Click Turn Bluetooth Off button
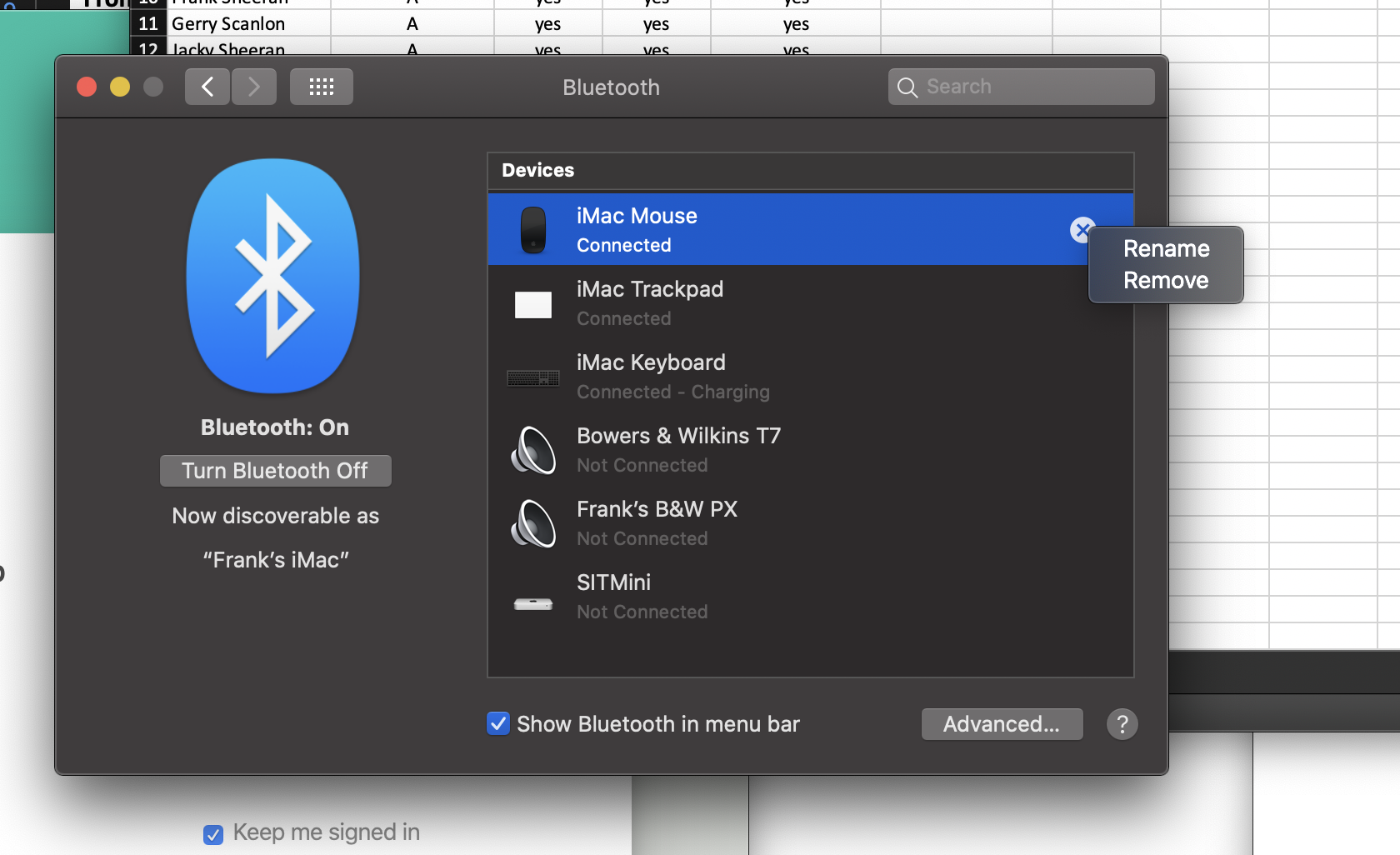Screen dimensions: 1400x855 pyautogui.click(x=276, y=471)
